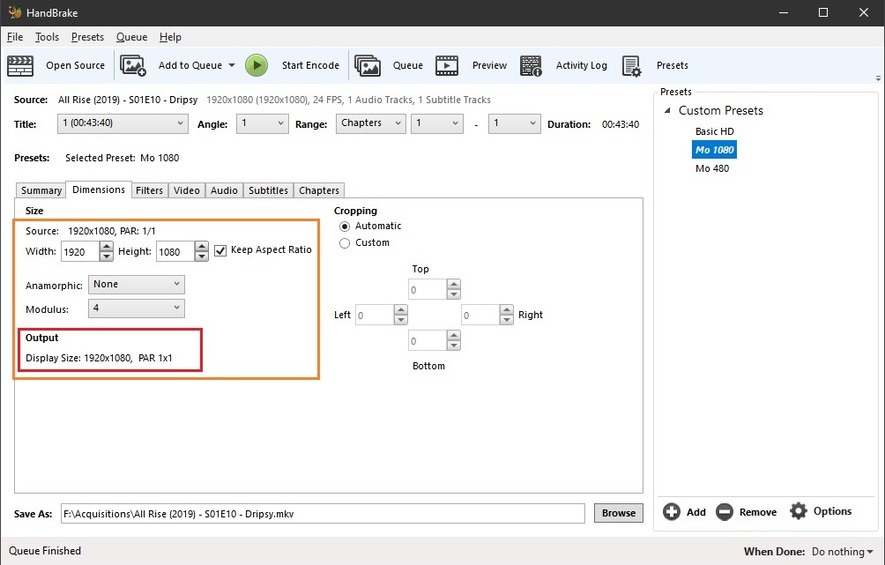Click the Preview film frame icon
Viewport: 885px width, 565px height.
click(x=447, y=65)
